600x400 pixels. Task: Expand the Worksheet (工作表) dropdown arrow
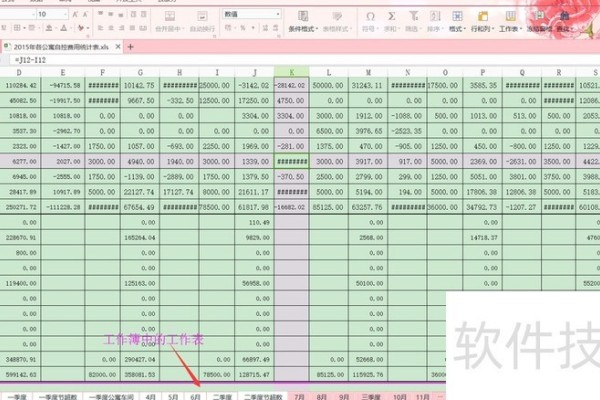coord(520,29)
